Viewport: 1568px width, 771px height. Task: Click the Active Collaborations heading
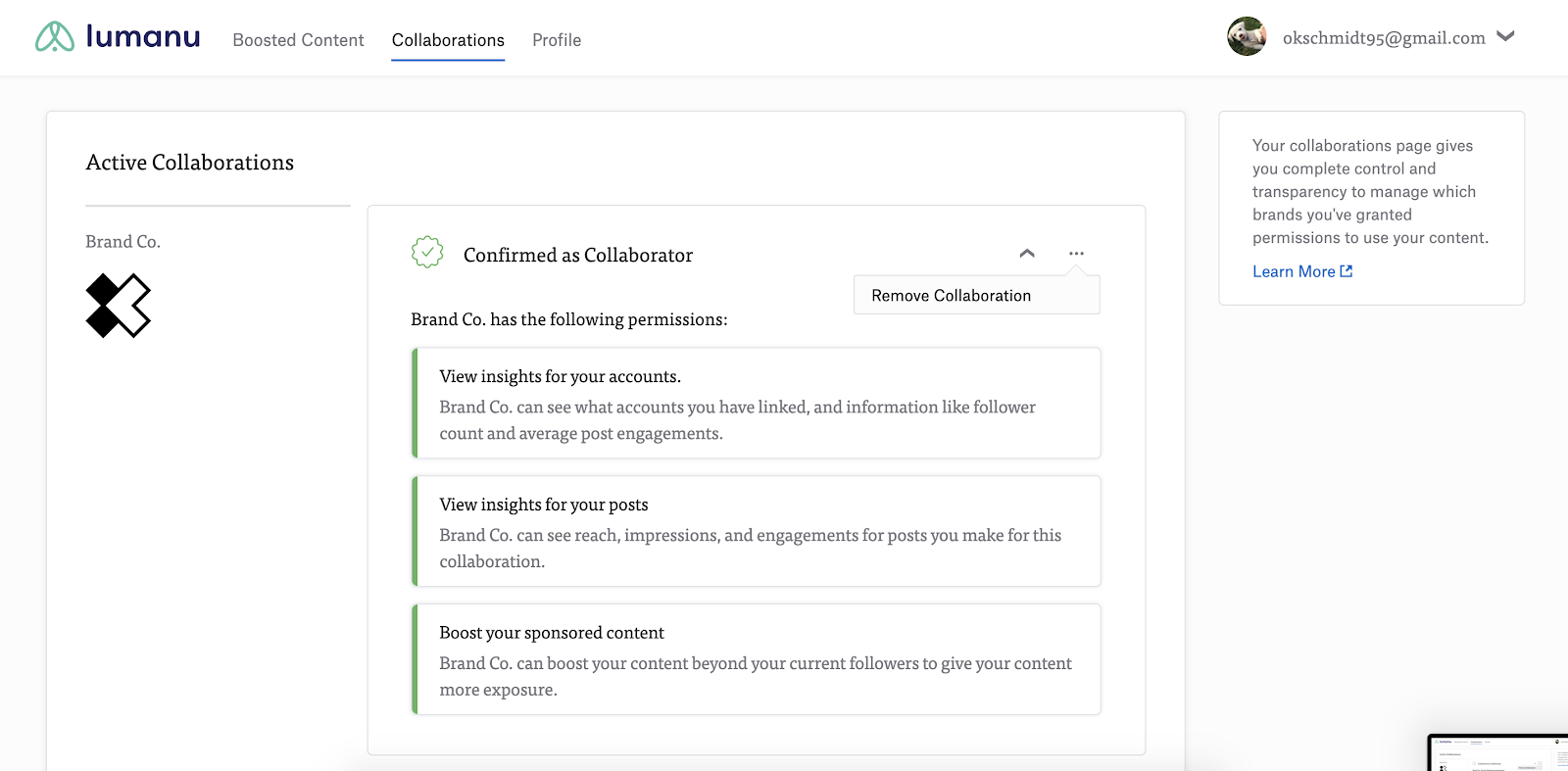pos(190,163)
